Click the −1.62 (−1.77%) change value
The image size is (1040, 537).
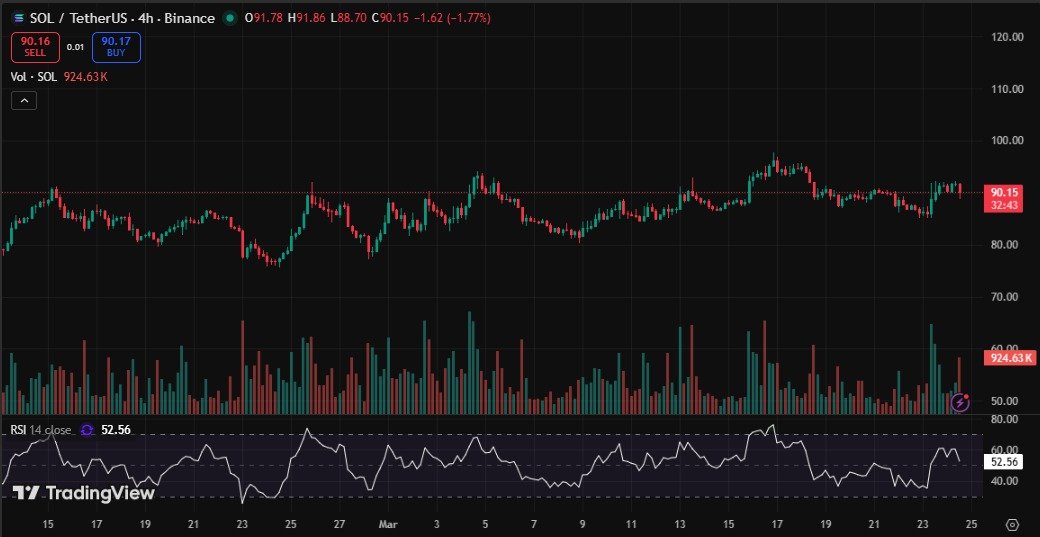452,19
